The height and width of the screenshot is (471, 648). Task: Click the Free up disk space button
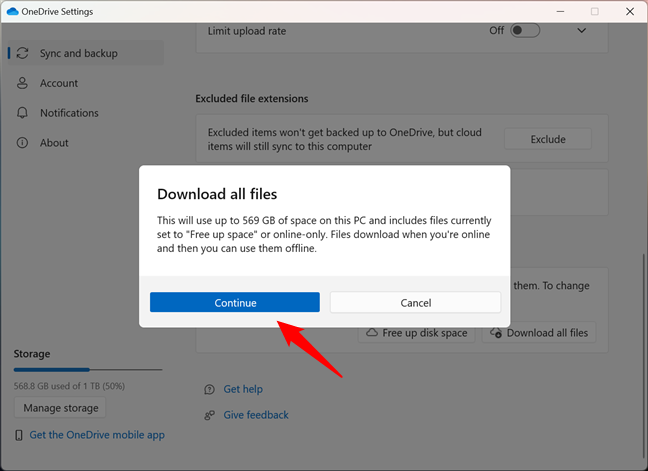point(416,333)
